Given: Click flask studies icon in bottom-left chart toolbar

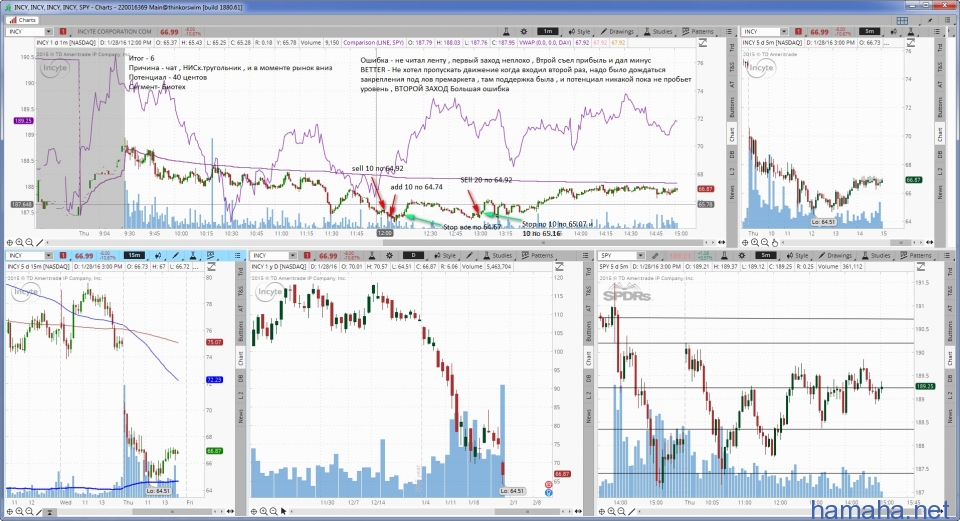Looking at the screenshot, I should 193,255.
